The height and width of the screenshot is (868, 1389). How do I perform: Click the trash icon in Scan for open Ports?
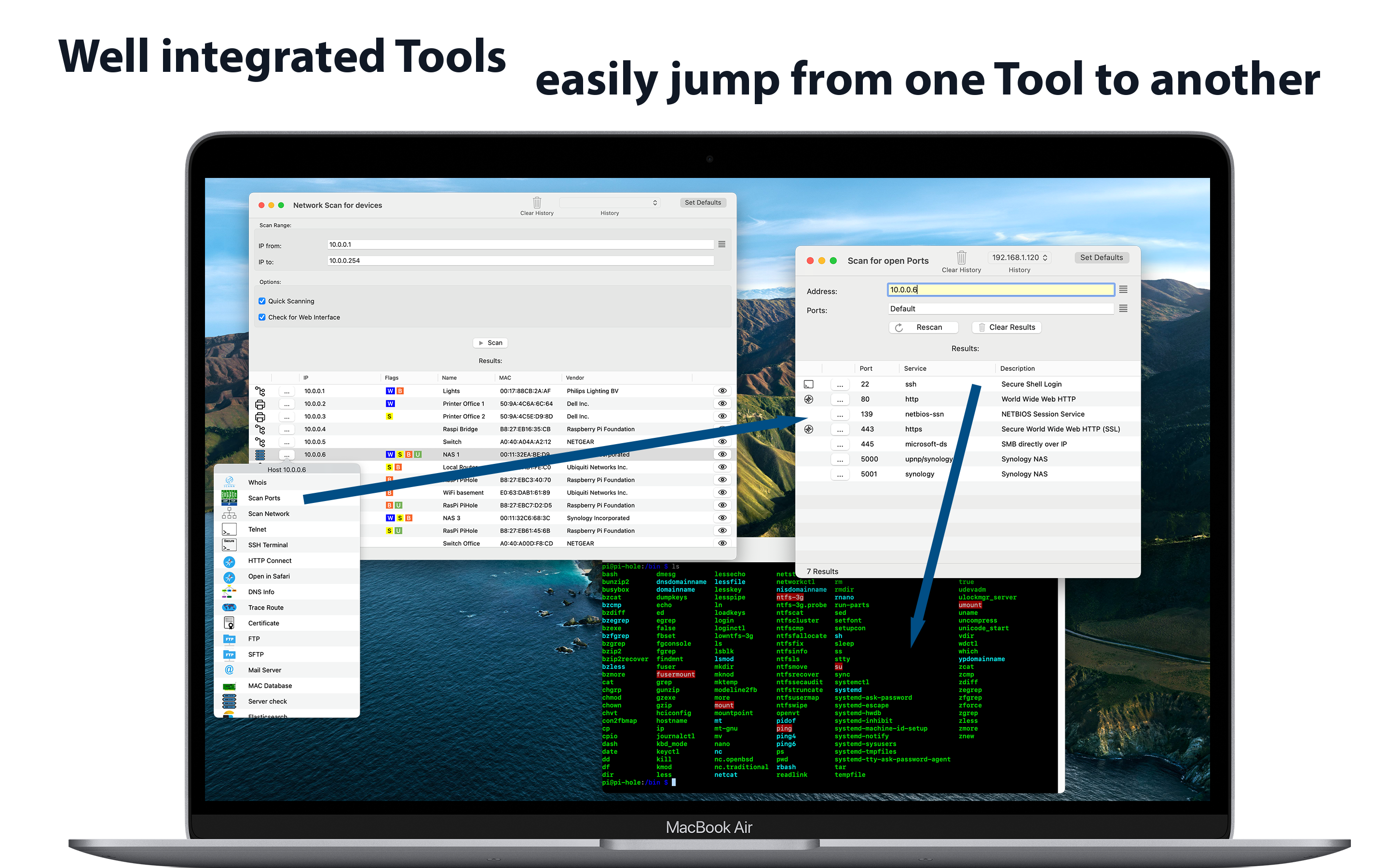(x=961, y=258)
